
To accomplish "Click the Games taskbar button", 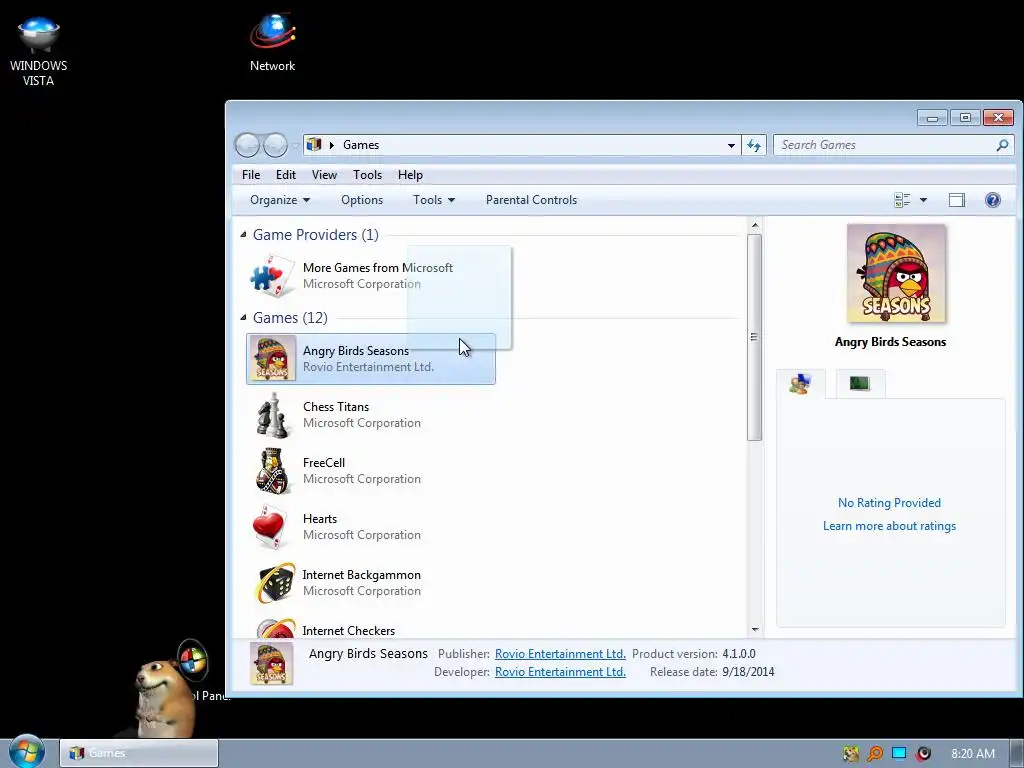I will point(139,753).
